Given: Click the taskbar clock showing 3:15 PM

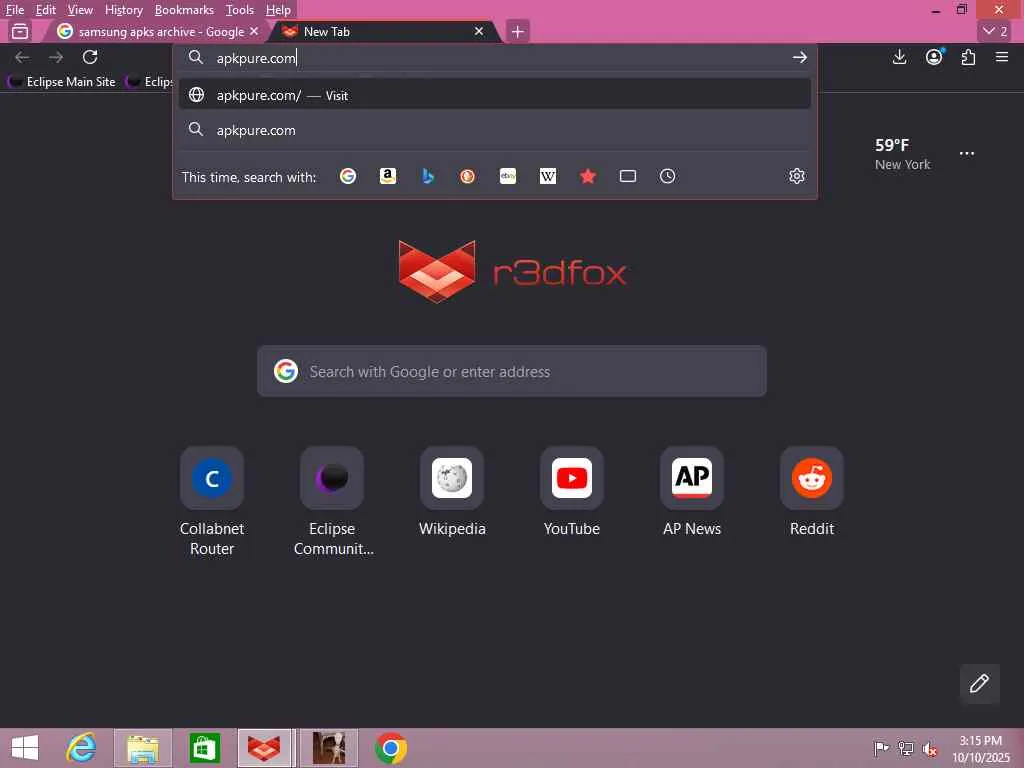Looking at the screenshot, I should pyautogui.click(x=981, y=749).
